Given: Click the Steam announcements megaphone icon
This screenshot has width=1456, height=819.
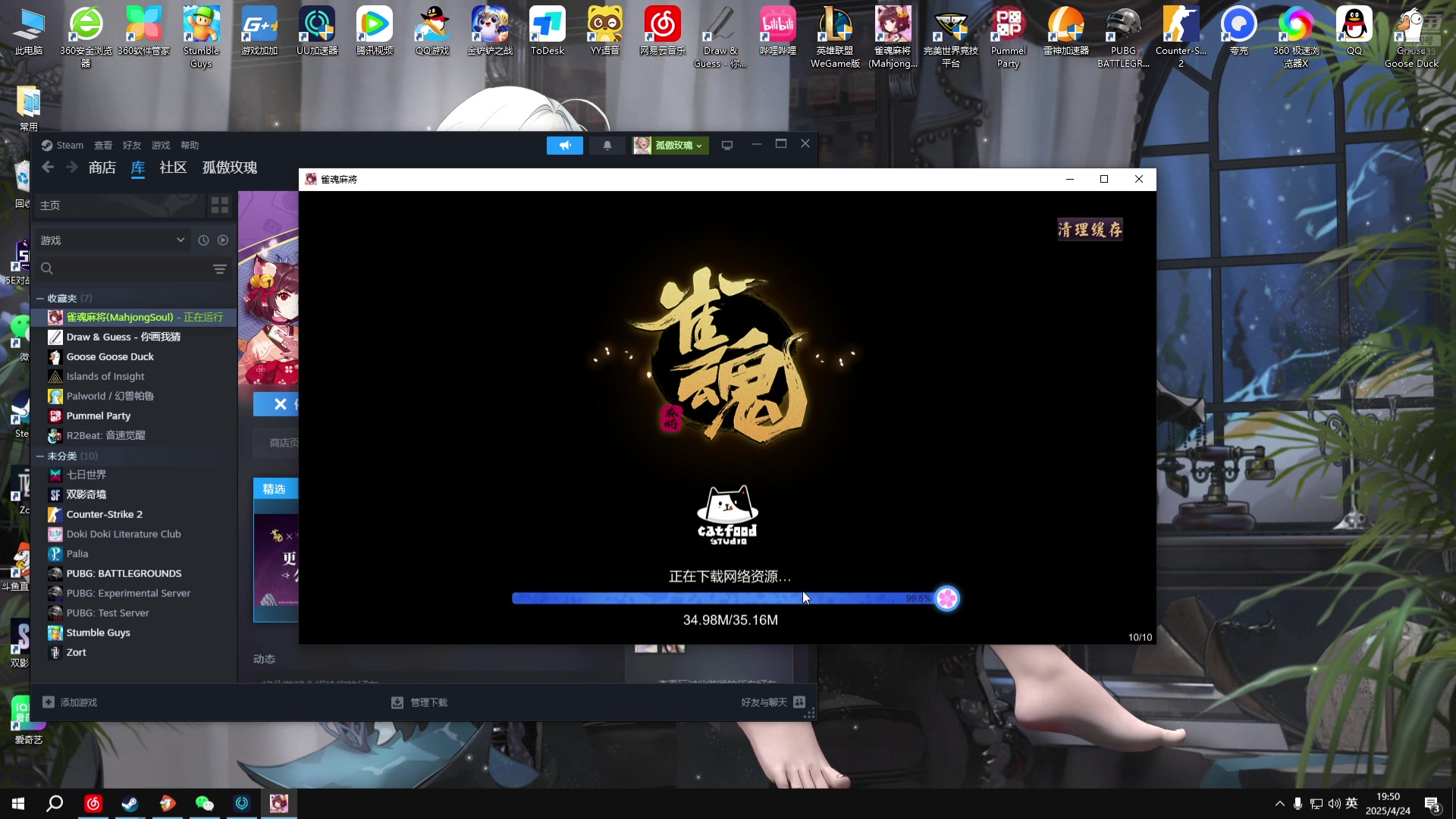Looking at the screenshot, I should point(565,146).
